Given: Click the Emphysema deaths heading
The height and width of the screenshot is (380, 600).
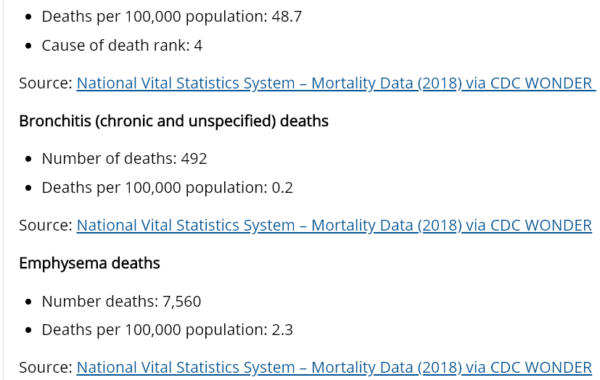Looking at the screenshot, I should pos(90,263).
